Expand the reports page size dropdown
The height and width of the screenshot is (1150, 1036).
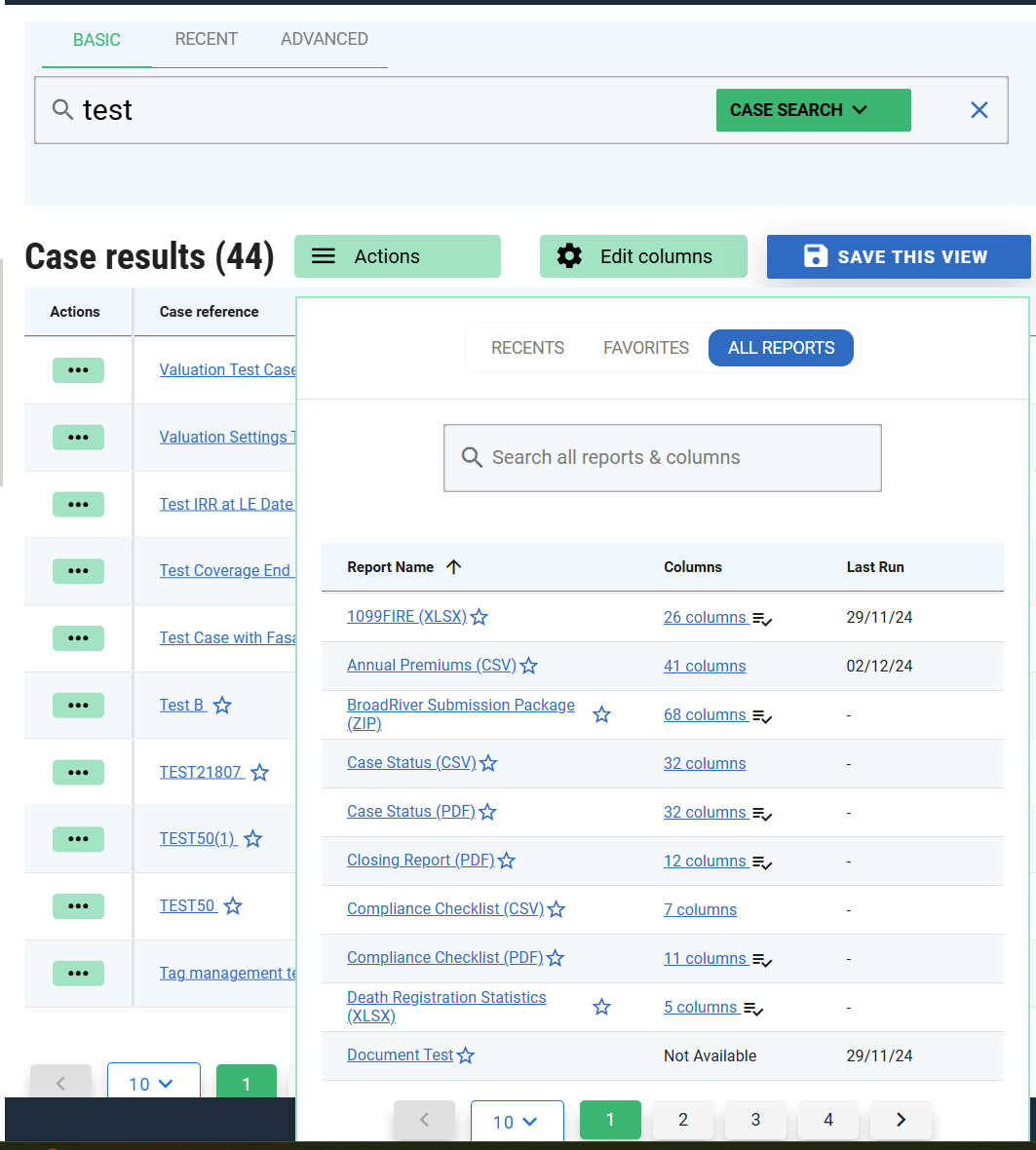pos(517,1121)
